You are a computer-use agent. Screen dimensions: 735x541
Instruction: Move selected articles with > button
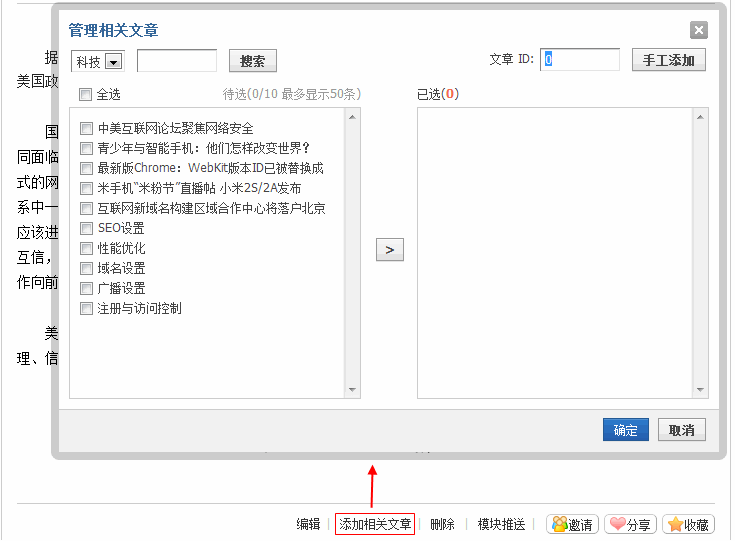coord(390,250)
